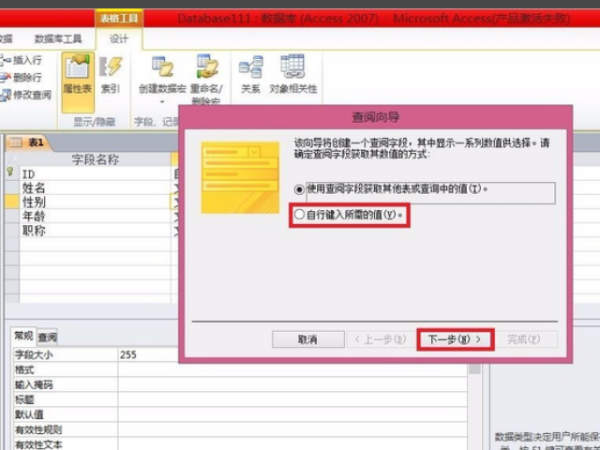Select the 年龄 field name cell
Image resolution: width=600 pixels, height=450 pixels.
click(95, 216)
